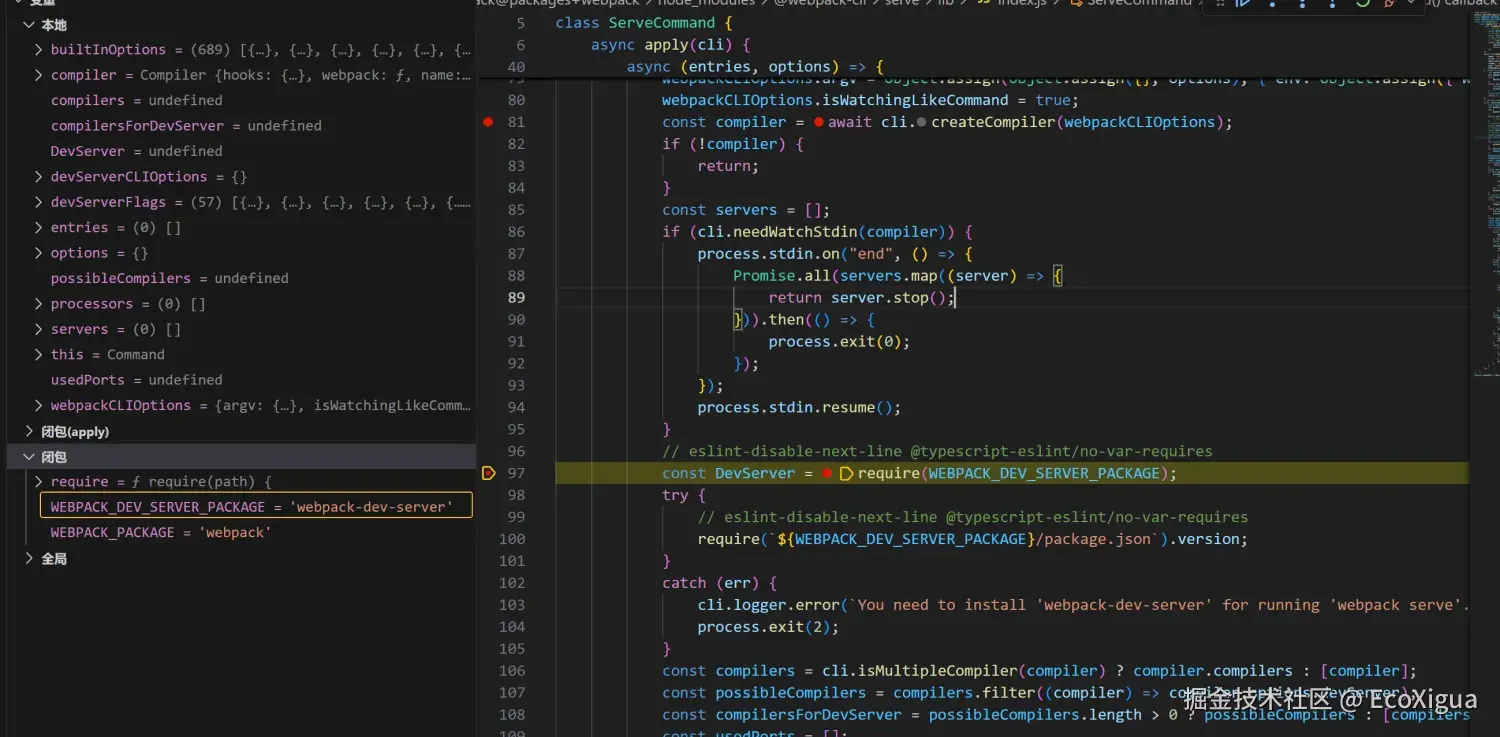This screenshot has width=1500, height=737.
Task: Click the gray inline breakpoint dot before createCompiler
Action: [x=921, y=122]
